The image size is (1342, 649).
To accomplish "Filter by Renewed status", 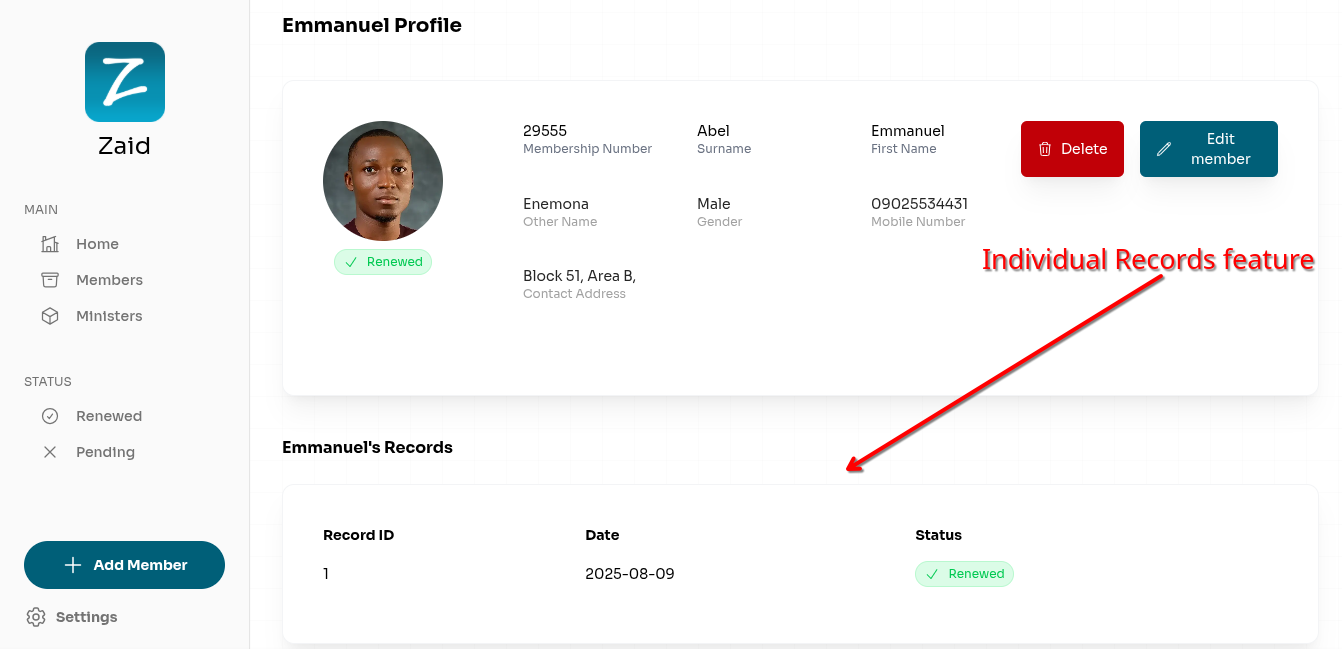I will (x=109, y=416).
